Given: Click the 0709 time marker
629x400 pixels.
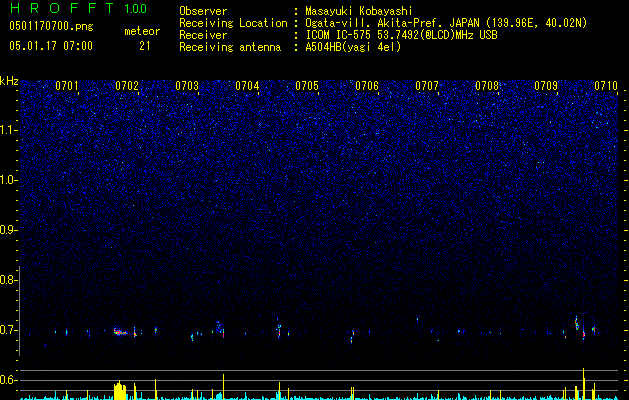Looking at the screenshot, I should click(546, 86).
